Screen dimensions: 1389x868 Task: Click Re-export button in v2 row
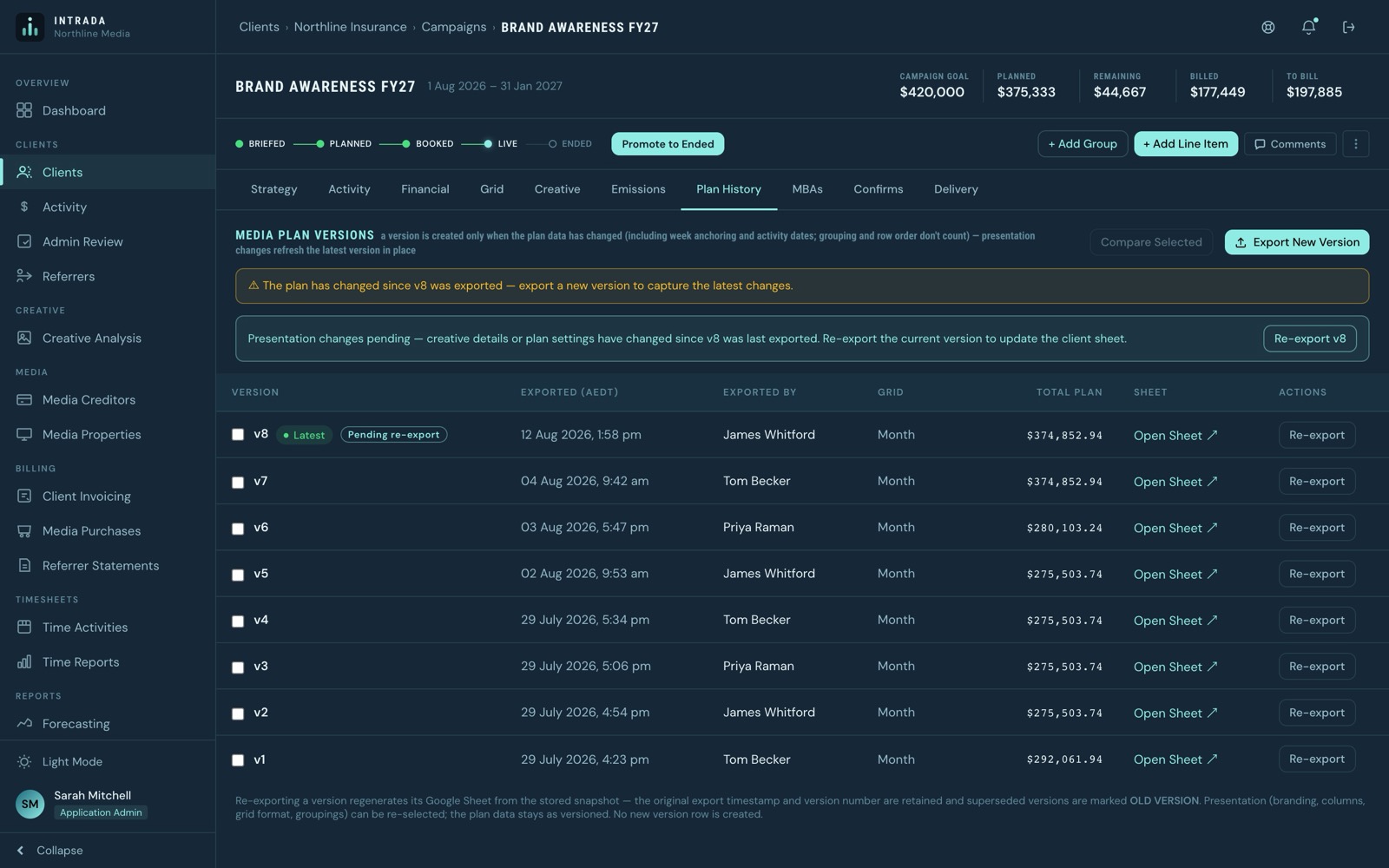click(x=1316, y=713)
